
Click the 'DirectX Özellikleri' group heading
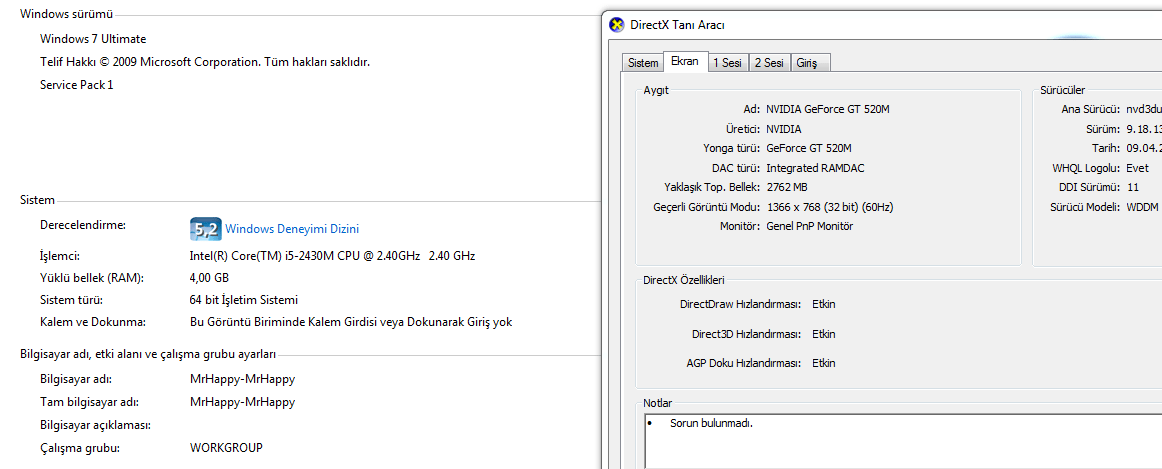pyautogui.click(x=683, y=280)
